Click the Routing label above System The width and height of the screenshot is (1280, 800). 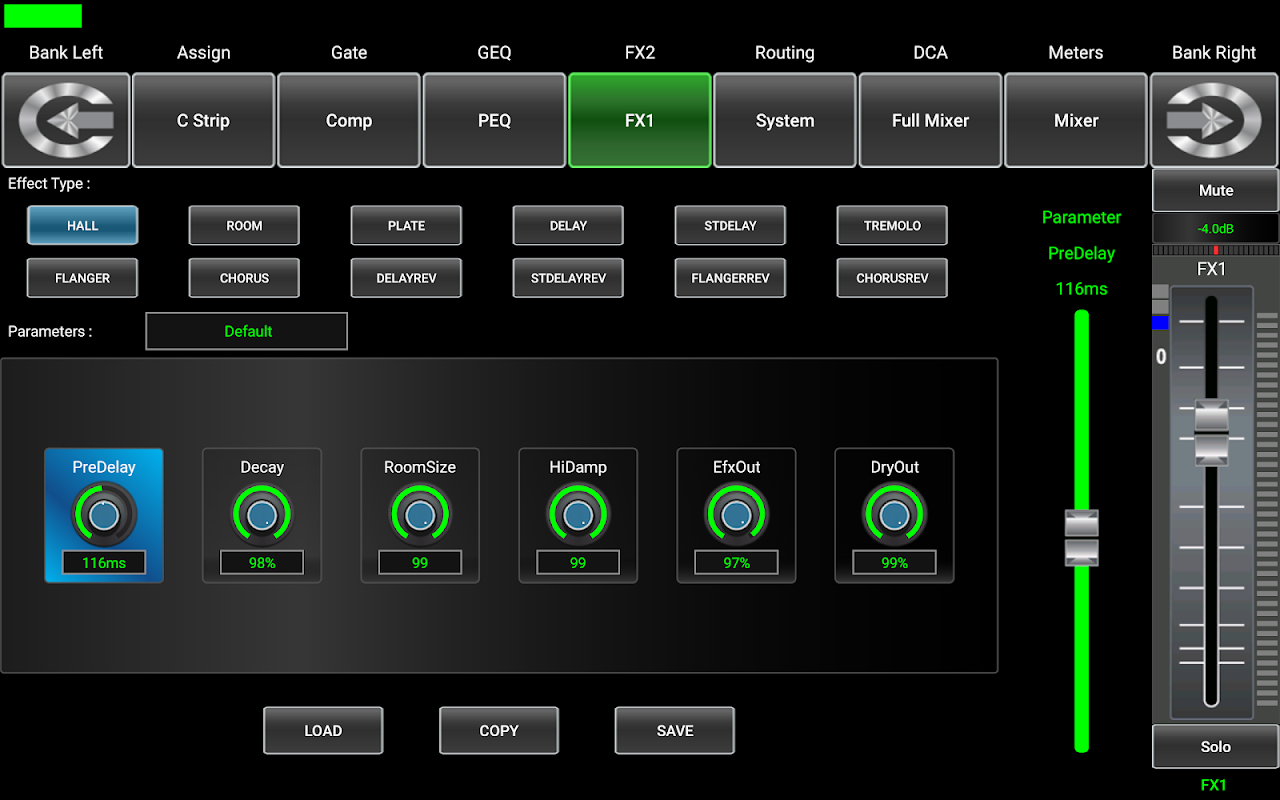coord(785,53)
